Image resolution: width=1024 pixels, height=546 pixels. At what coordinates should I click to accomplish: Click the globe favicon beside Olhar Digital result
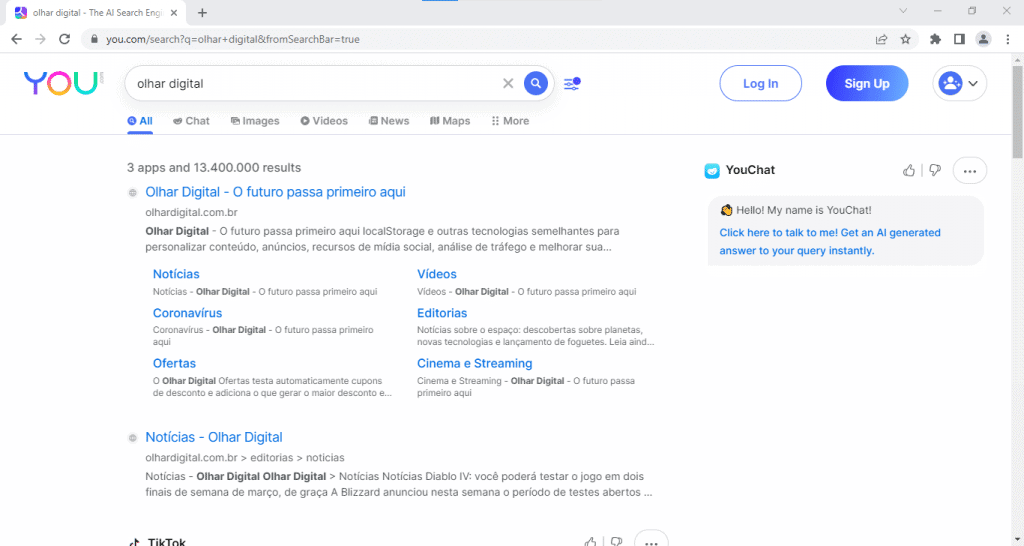click(x=133, y=193)
